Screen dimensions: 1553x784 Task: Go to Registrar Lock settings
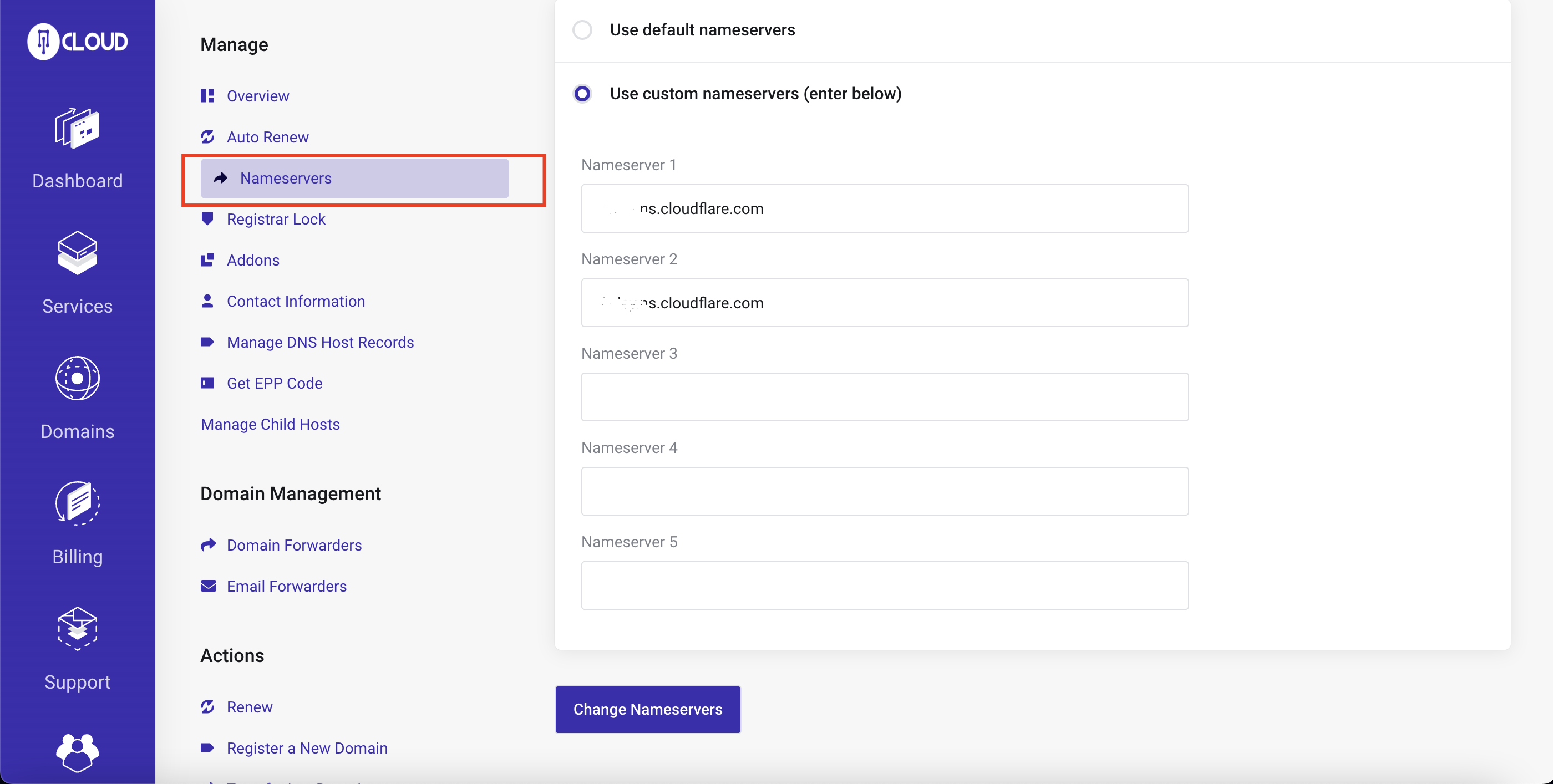point(276,220)
